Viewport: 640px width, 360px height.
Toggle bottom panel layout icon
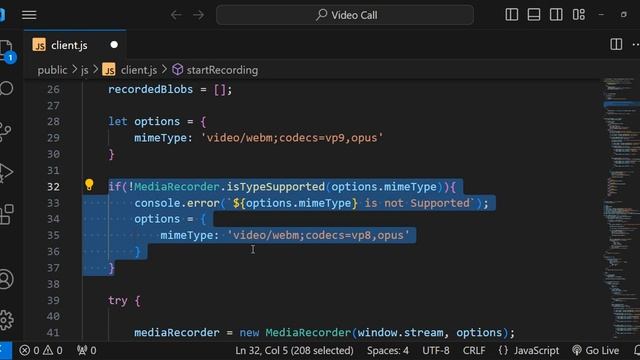pyautogui.click(x=534, y=15)
